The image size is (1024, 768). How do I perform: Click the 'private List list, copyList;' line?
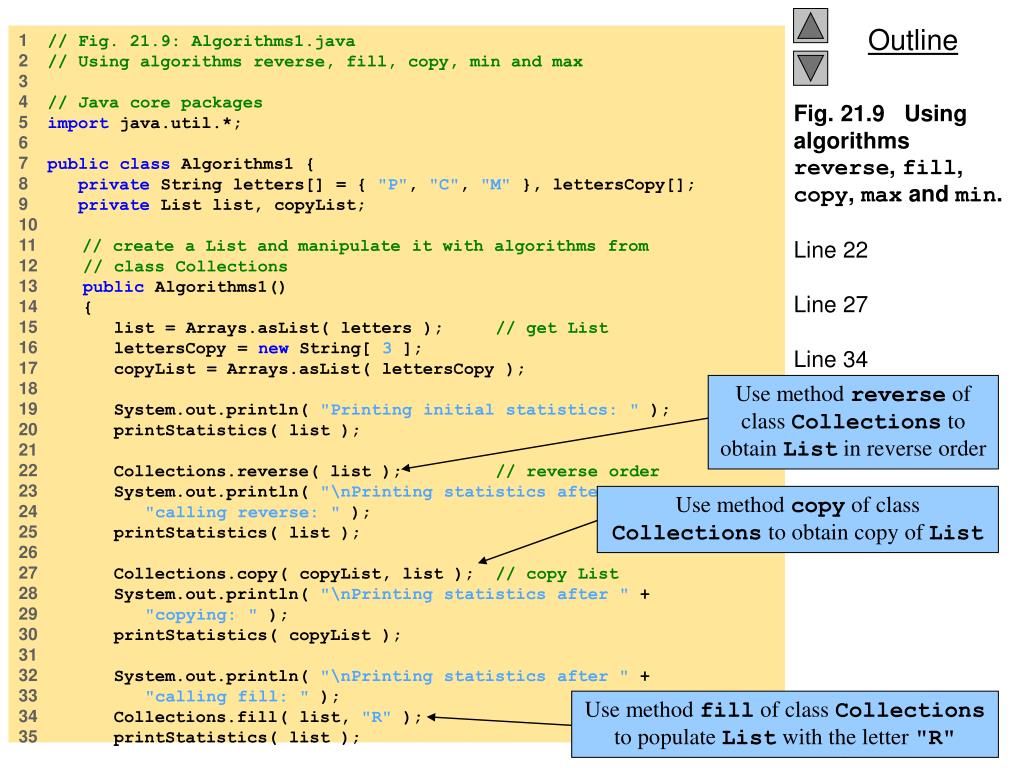click(221, 205)
